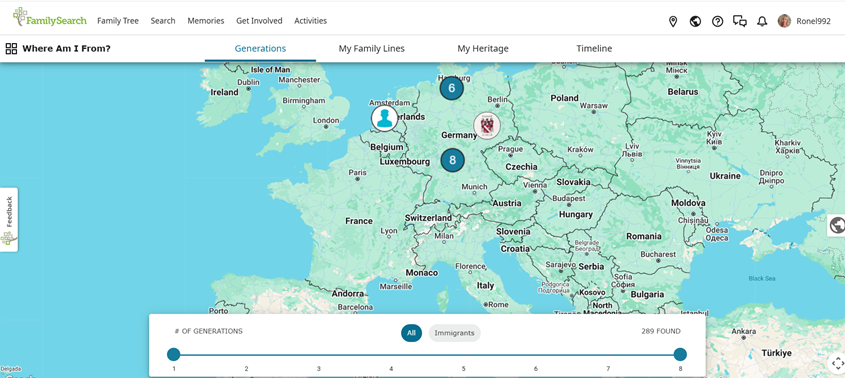The image size is (845, 378).
Task: Open the location pin icon in header
Action: click(x=673, y=22)
